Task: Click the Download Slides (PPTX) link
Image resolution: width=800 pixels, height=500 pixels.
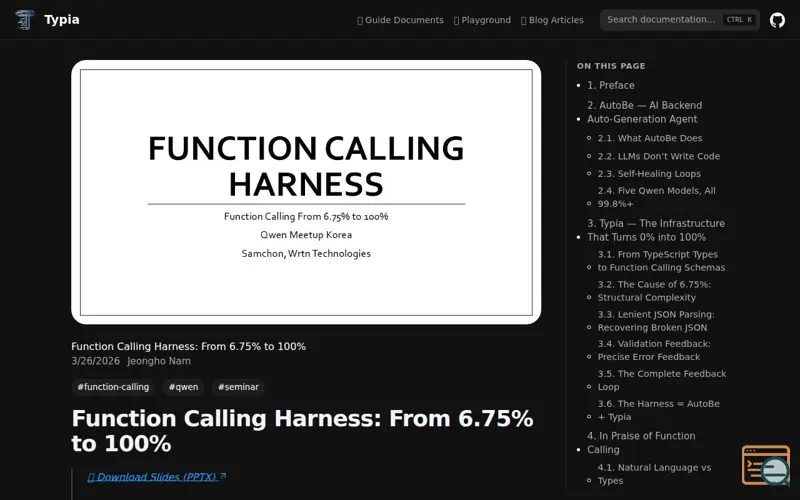Action: (x=157, y=477)
